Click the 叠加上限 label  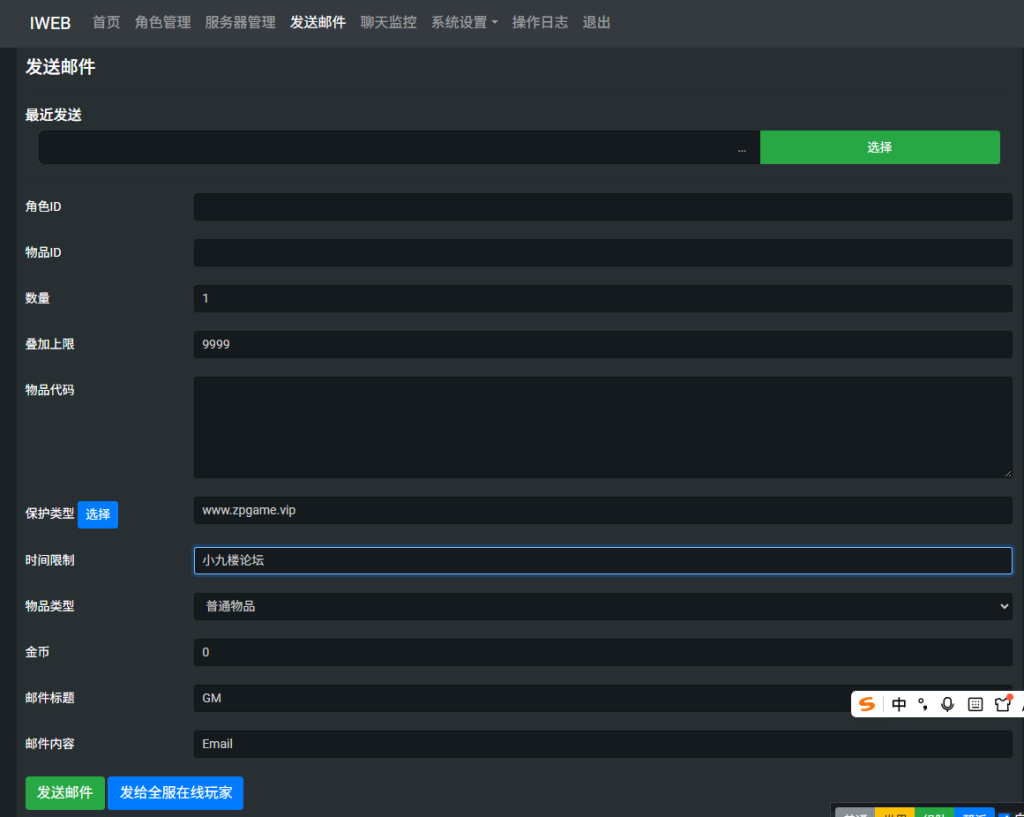[50, 344]
